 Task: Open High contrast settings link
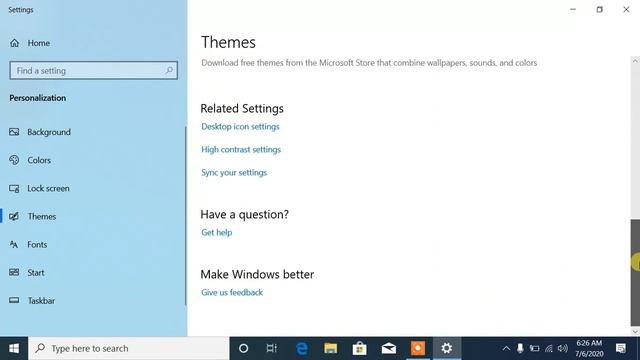tap(241, 149)
